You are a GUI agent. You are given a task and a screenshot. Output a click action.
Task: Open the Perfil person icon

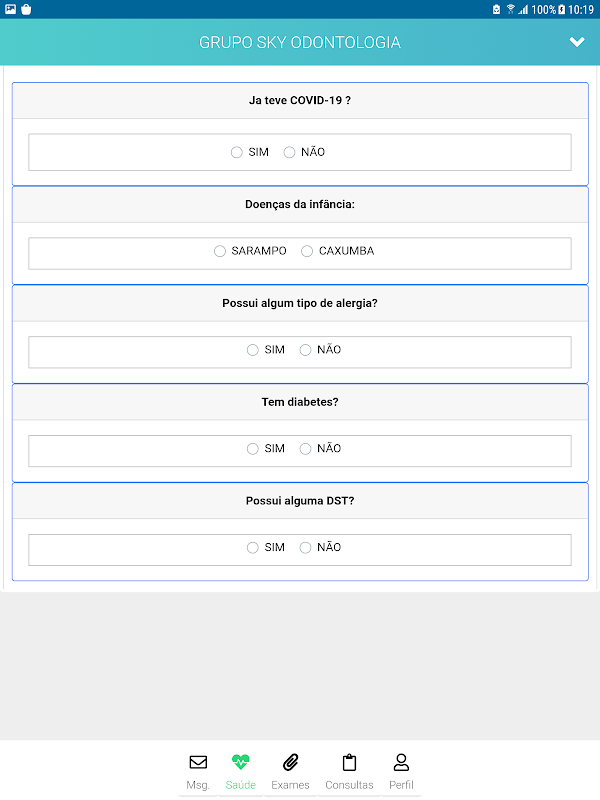[x=402, y=762]
